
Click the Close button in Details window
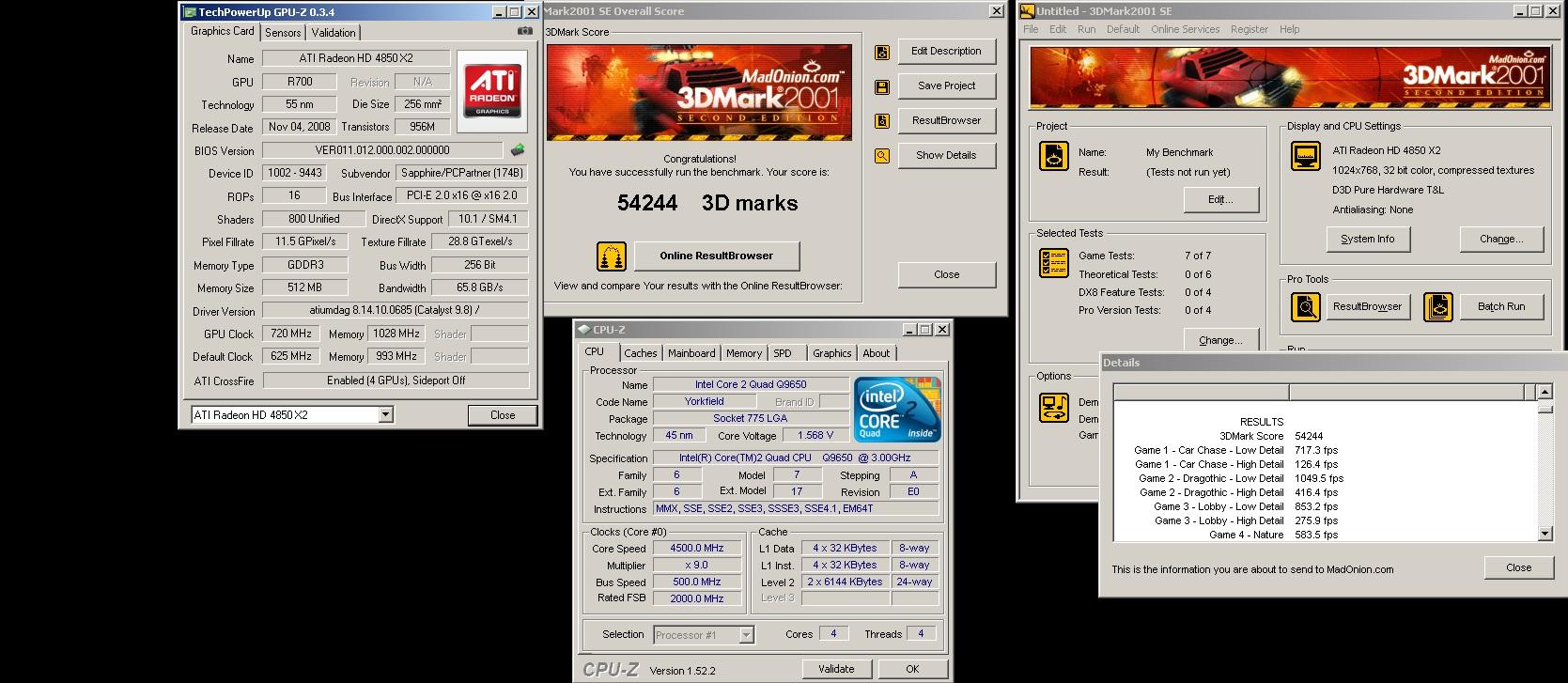point(1519,567)
